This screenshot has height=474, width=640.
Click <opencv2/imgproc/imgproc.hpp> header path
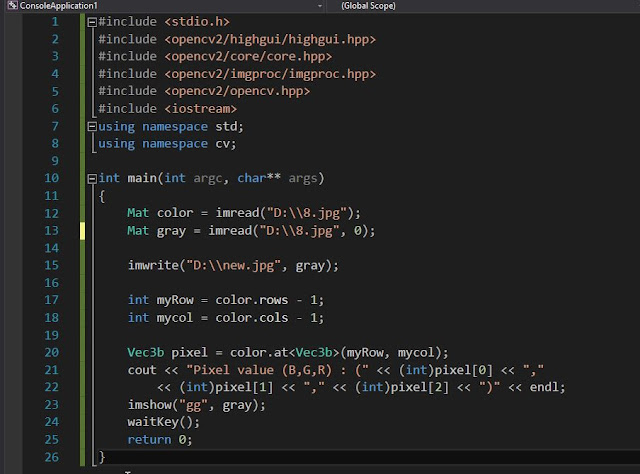pos(270,74)
